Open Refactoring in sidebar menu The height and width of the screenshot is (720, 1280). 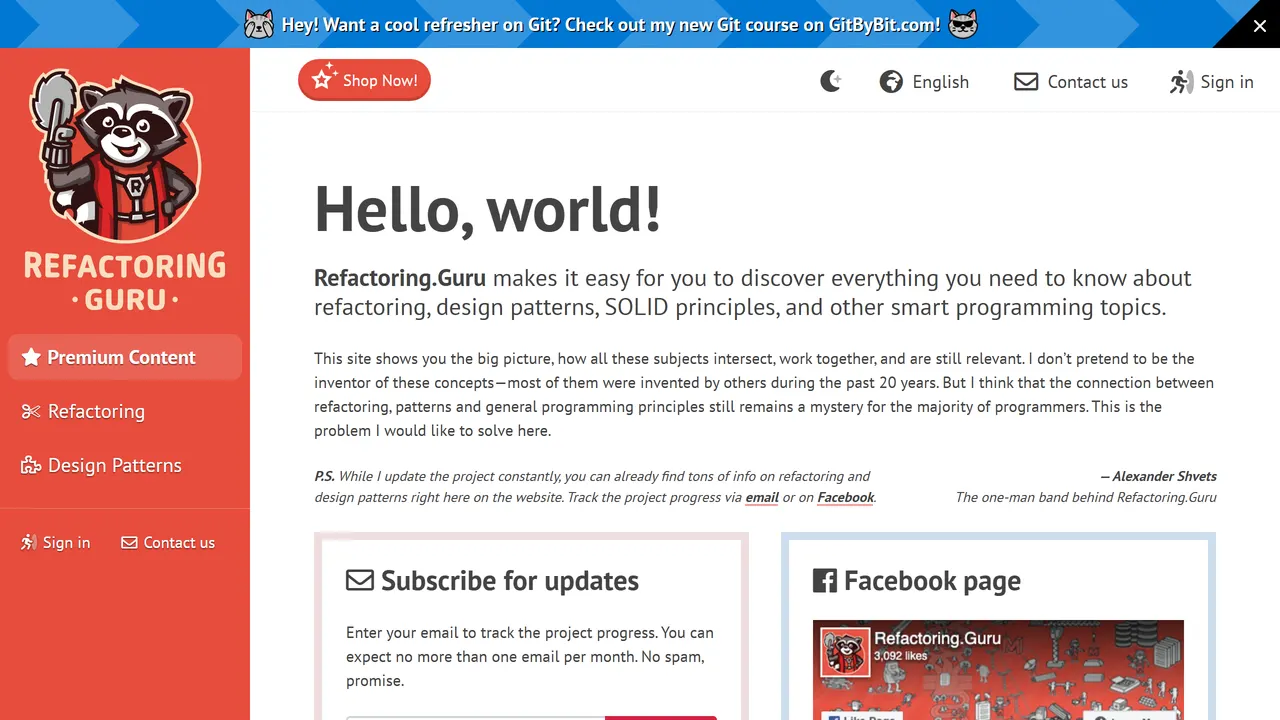pyautogui.click(x=125, y=411)
